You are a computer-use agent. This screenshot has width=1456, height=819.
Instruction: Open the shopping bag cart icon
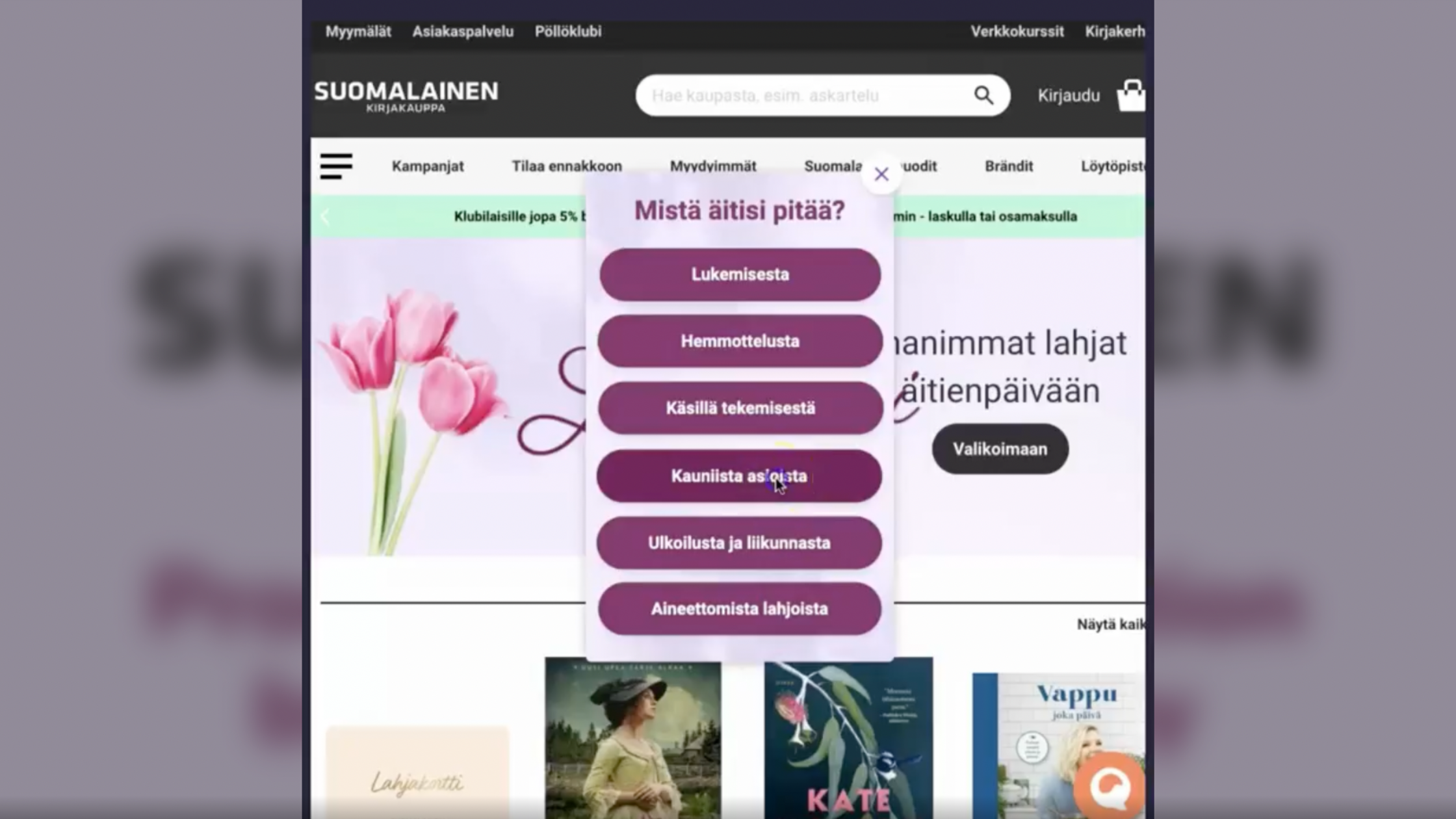[1131, 96]
